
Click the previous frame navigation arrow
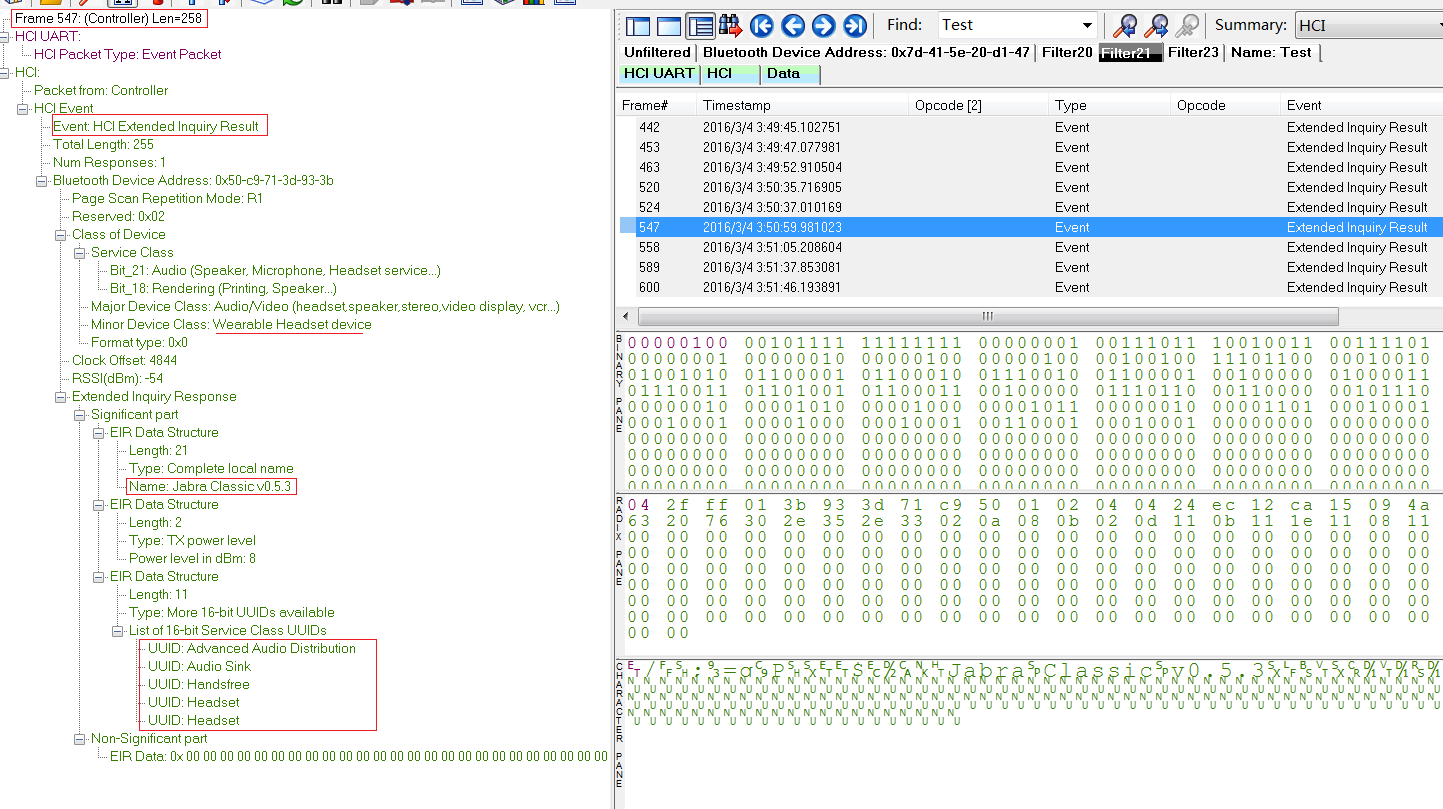795,25
